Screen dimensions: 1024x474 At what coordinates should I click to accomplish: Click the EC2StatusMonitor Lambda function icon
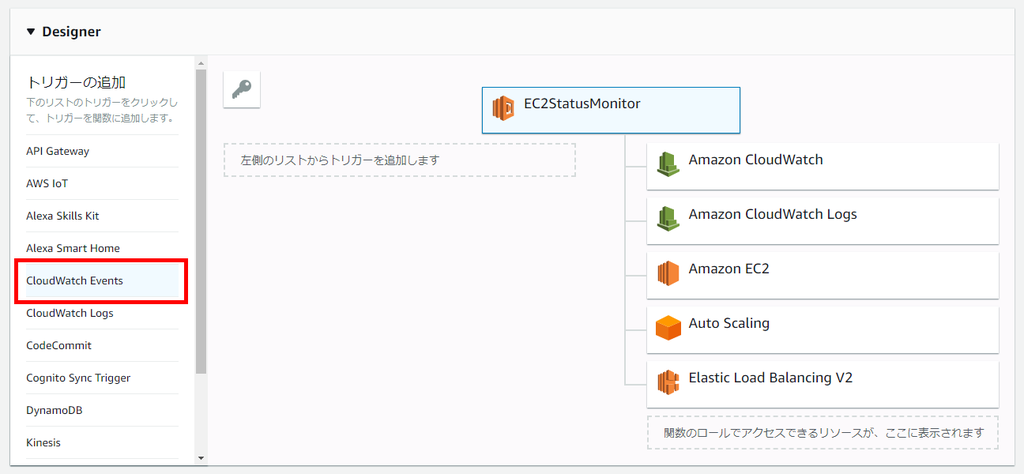504,107
